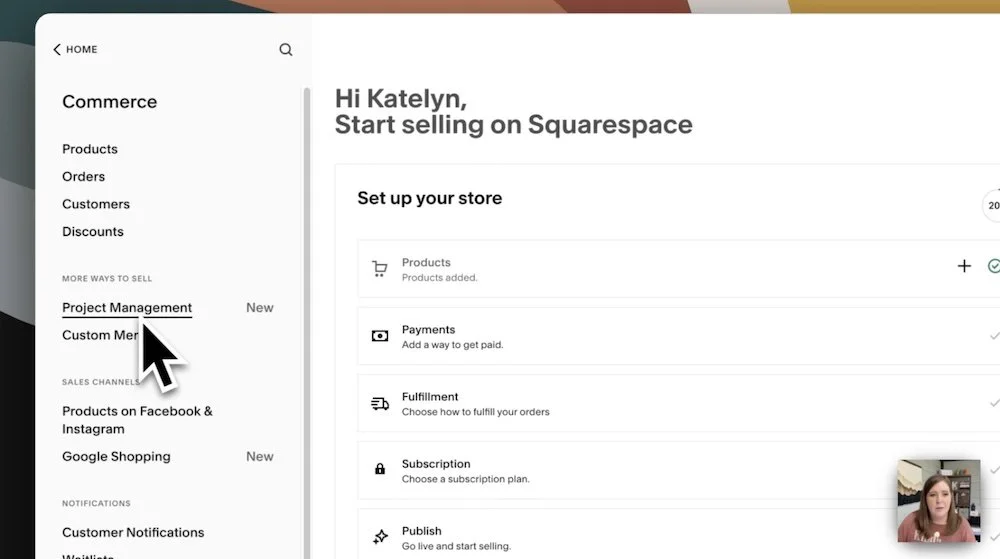
Task: Add product using the plus icon
Action: (964, 266)
